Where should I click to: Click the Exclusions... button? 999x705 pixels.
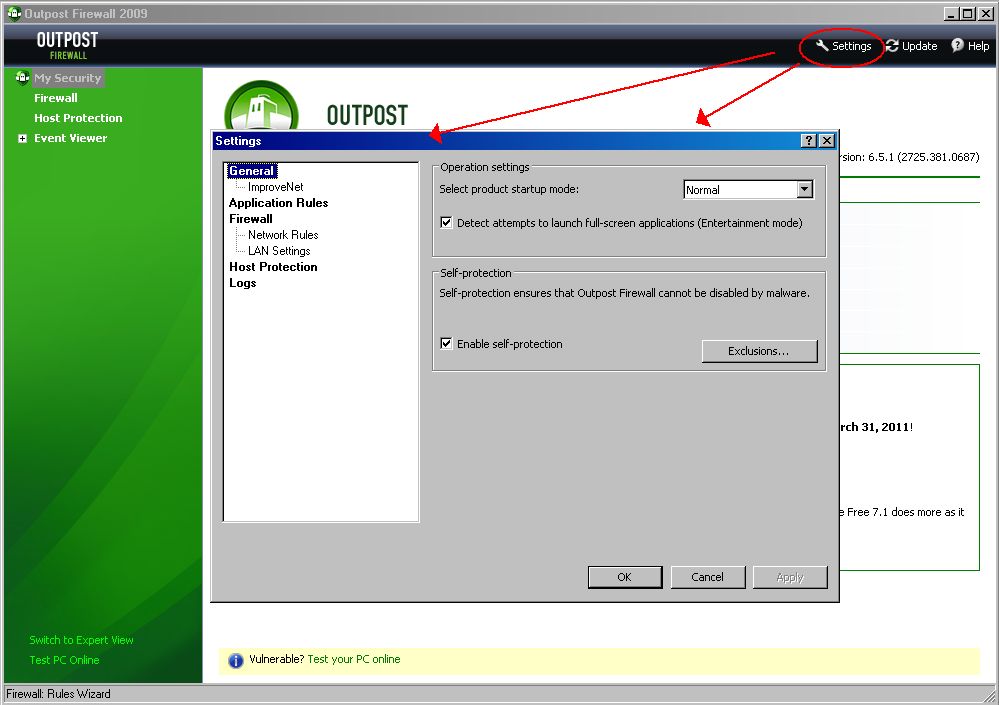coord(759,351)
